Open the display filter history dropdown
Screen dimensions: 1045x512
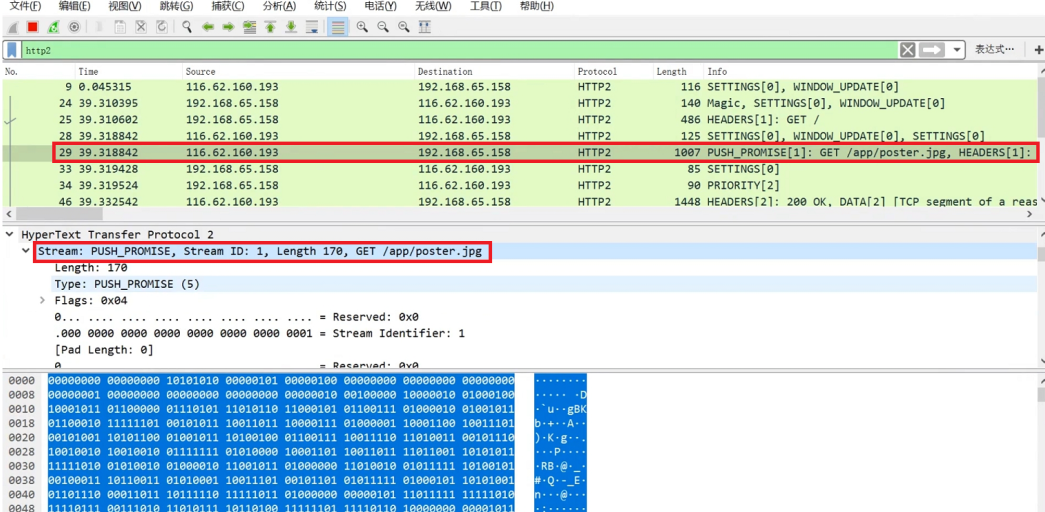[957, 50]
